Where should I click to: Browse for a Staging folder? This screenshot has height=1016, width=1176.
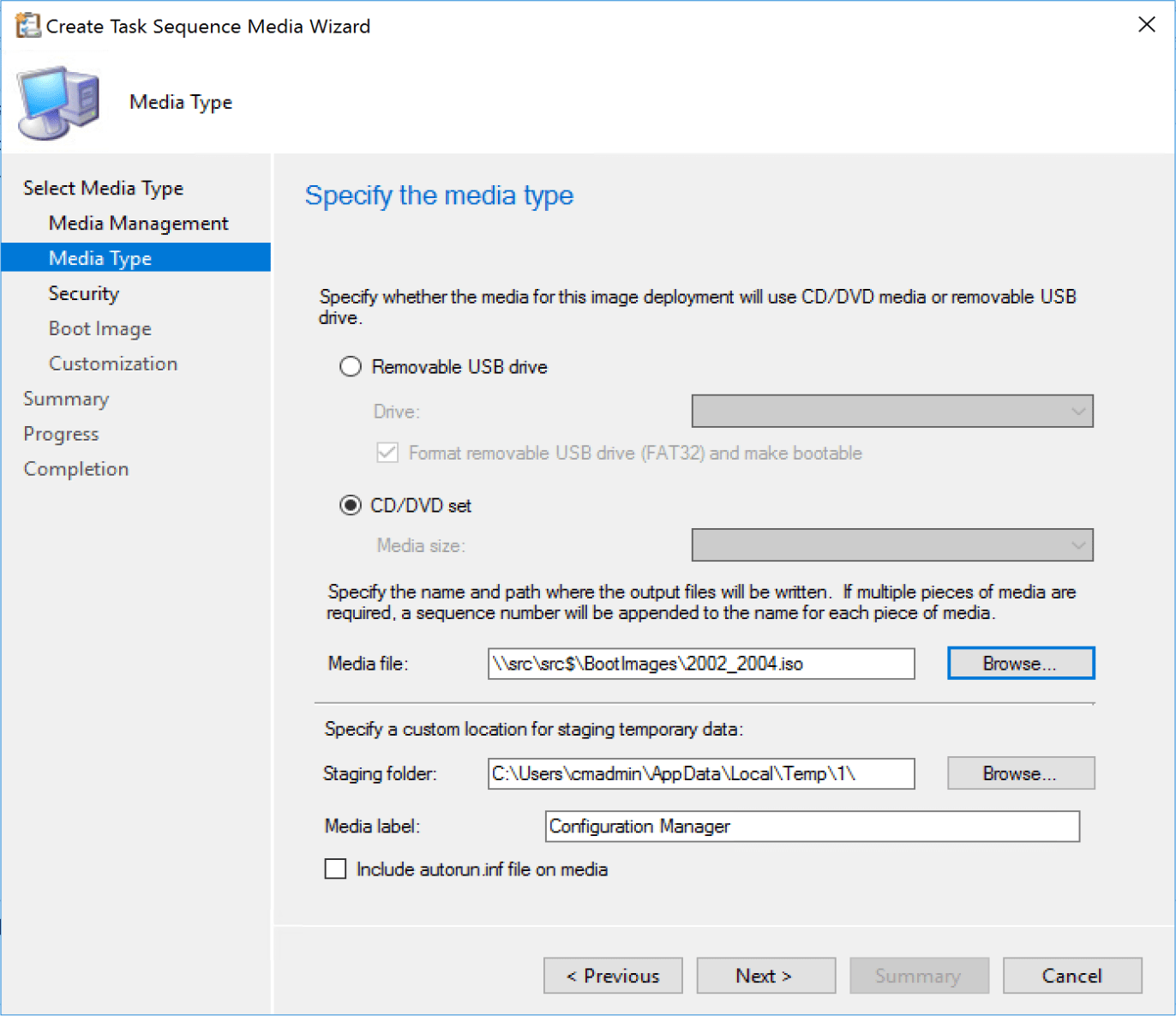(x=1019, y=773)
